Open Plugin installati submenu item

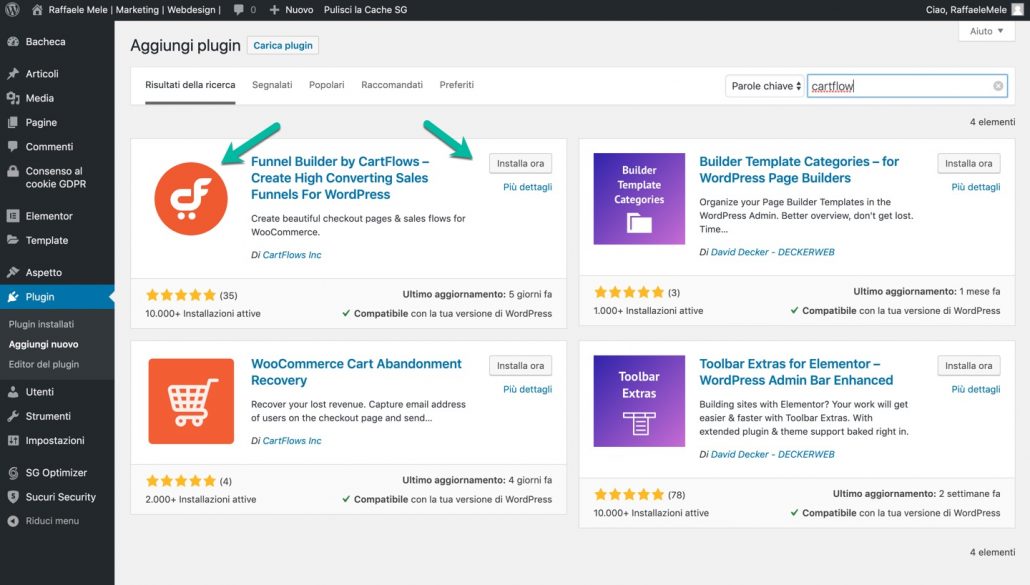point(41,324)
